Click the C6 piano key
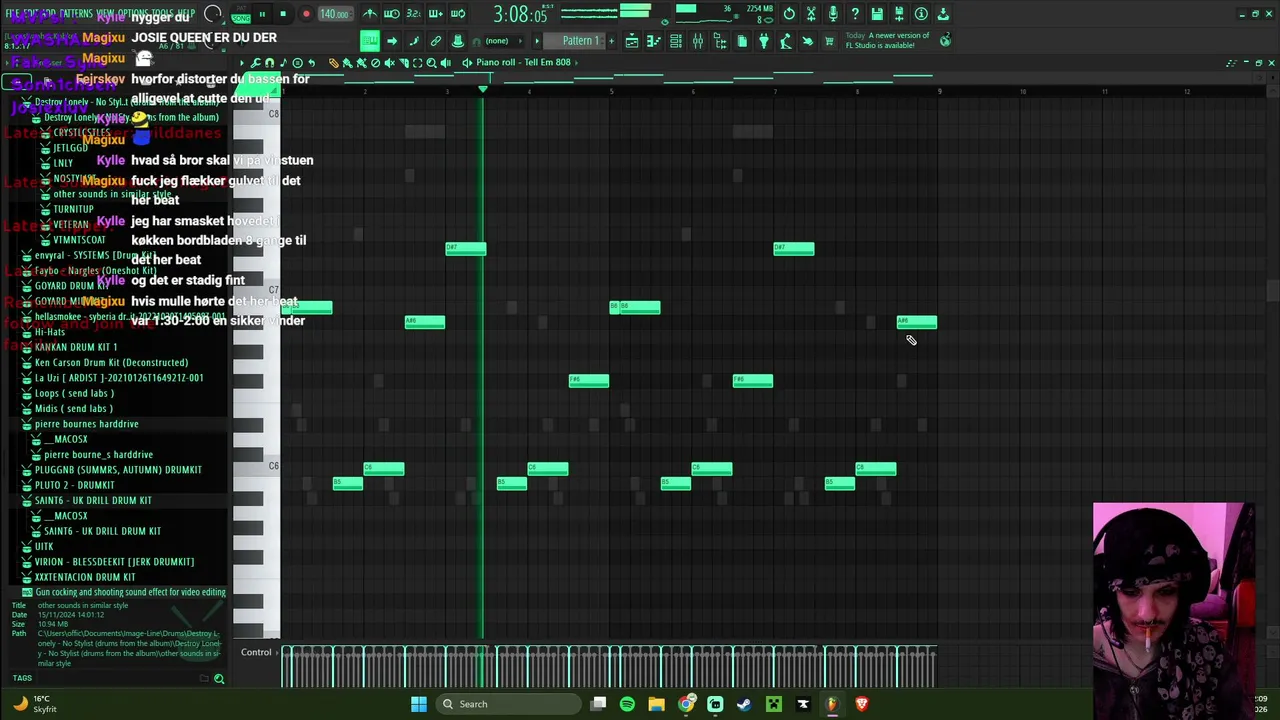1280x720 pixels. click(256, 467)
